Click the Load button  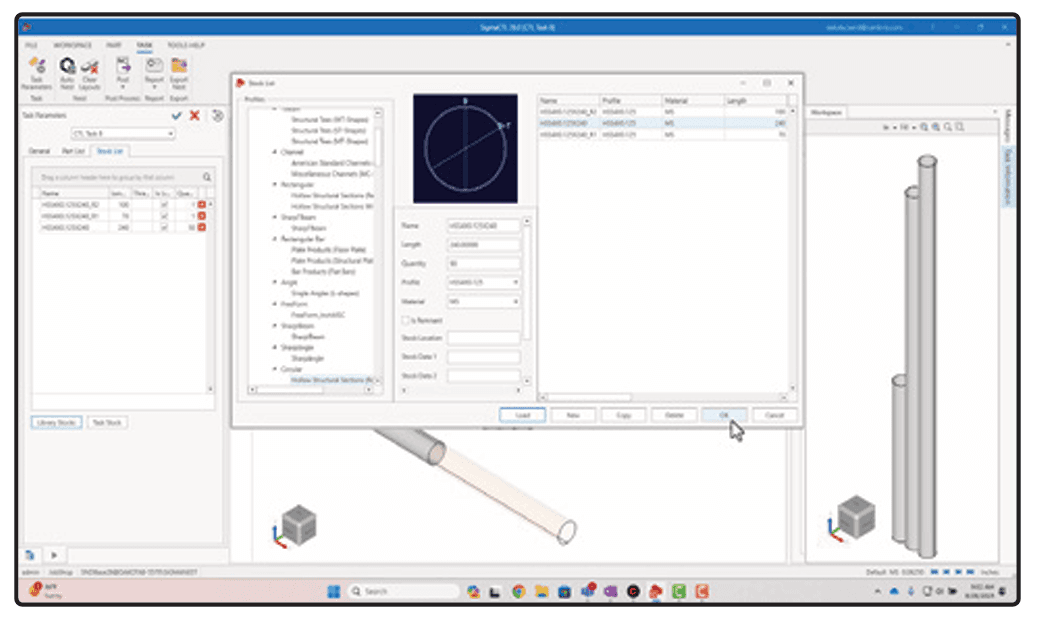[x=522, y=415]
